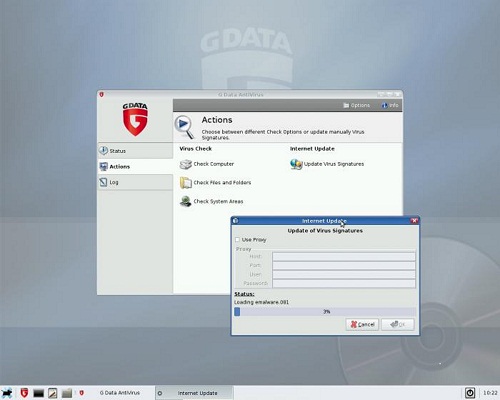Click Update Virus Signatures globe icon
Image resolution: width=500 pixels, height=400 pixels.
click(296, 164)
